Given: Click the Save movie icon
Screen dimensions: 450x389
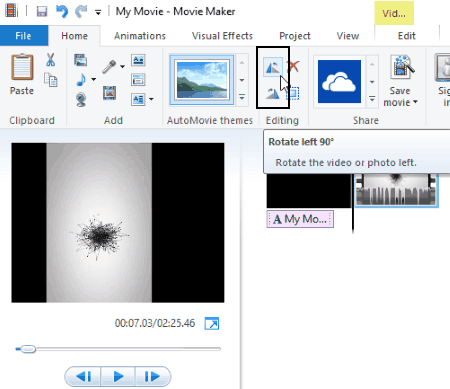Looking at the screenshot, I should [402, 68].
